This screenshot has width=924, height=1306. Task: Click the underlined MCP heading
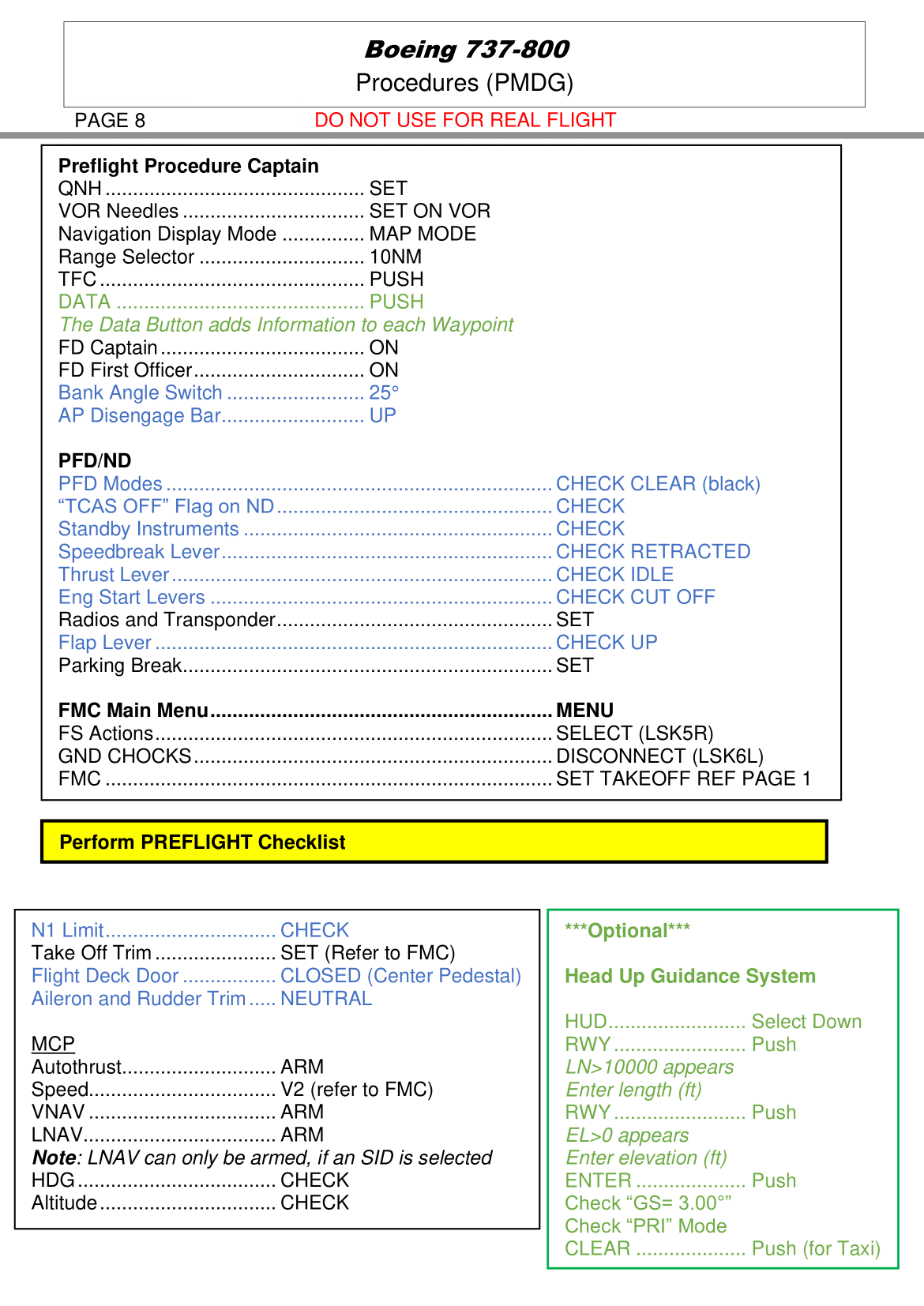pos(53,1044)
